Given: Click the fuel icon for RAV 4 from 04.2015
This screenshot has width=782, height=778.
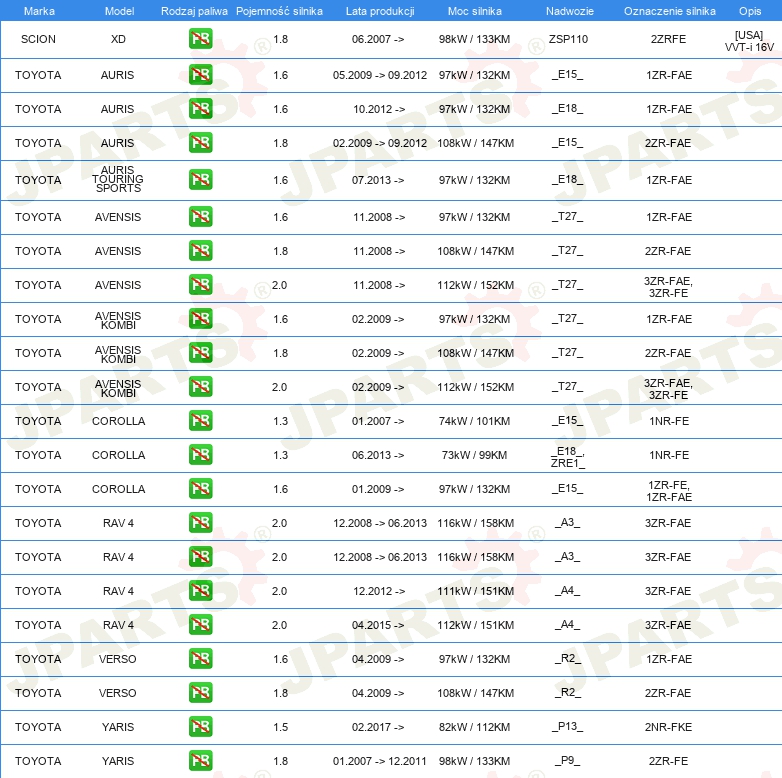Looking at the screenshot, I should [200, 624].
